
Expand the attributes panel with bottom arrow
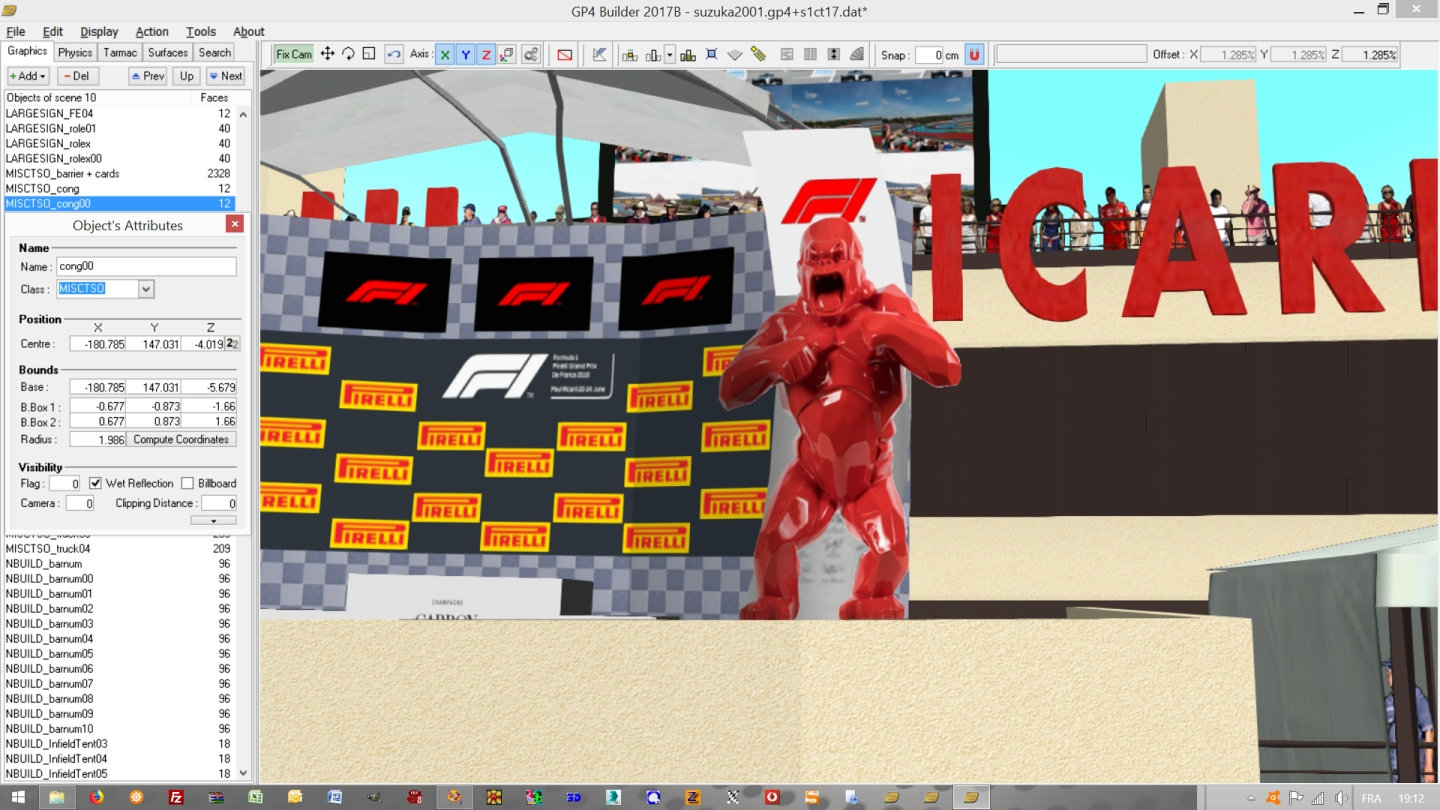pos(214,520)
